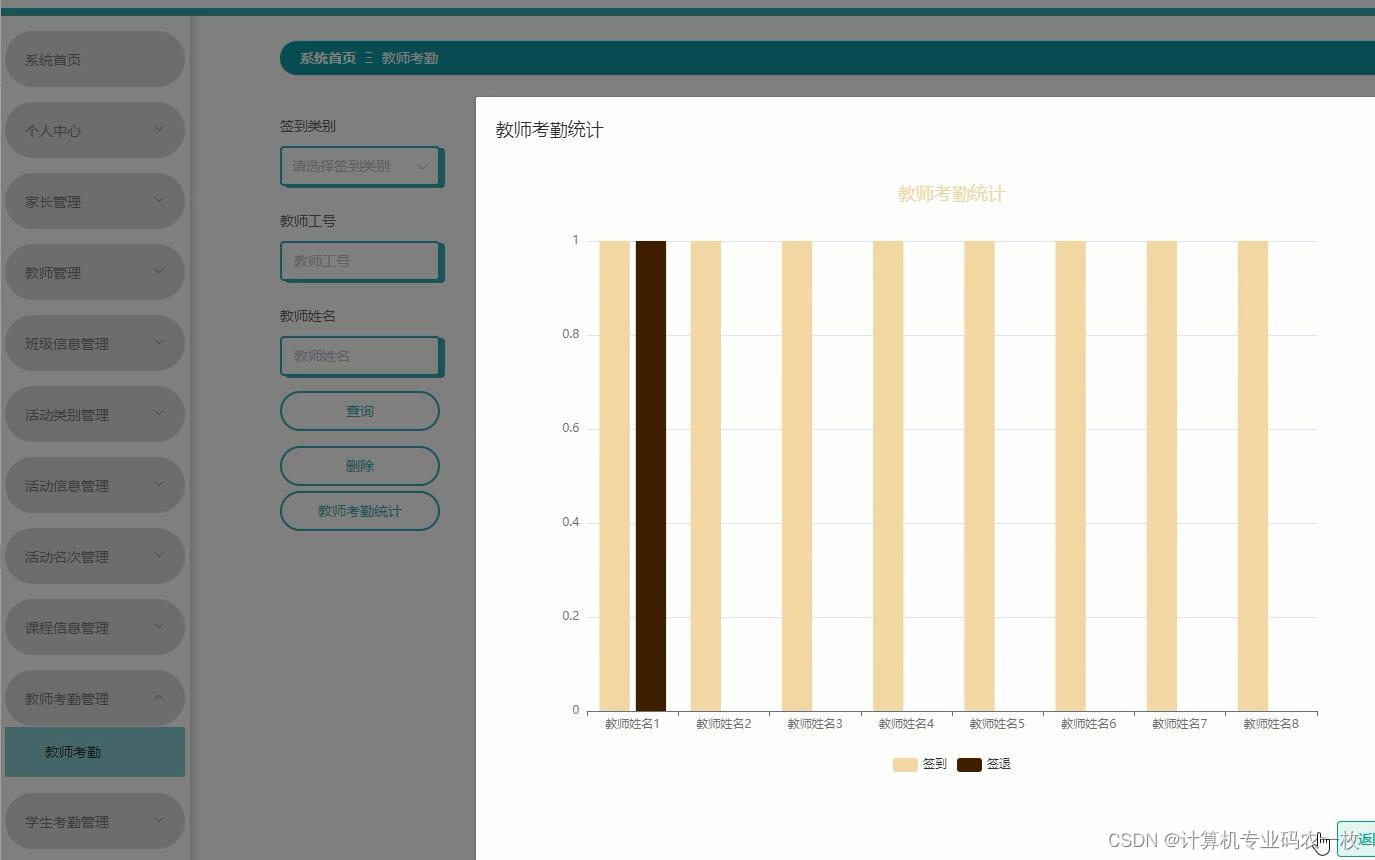This screenshot has width=1375, height=860.
Task: Click the chart title 教师考勤统计
Action: click(951, 194)
